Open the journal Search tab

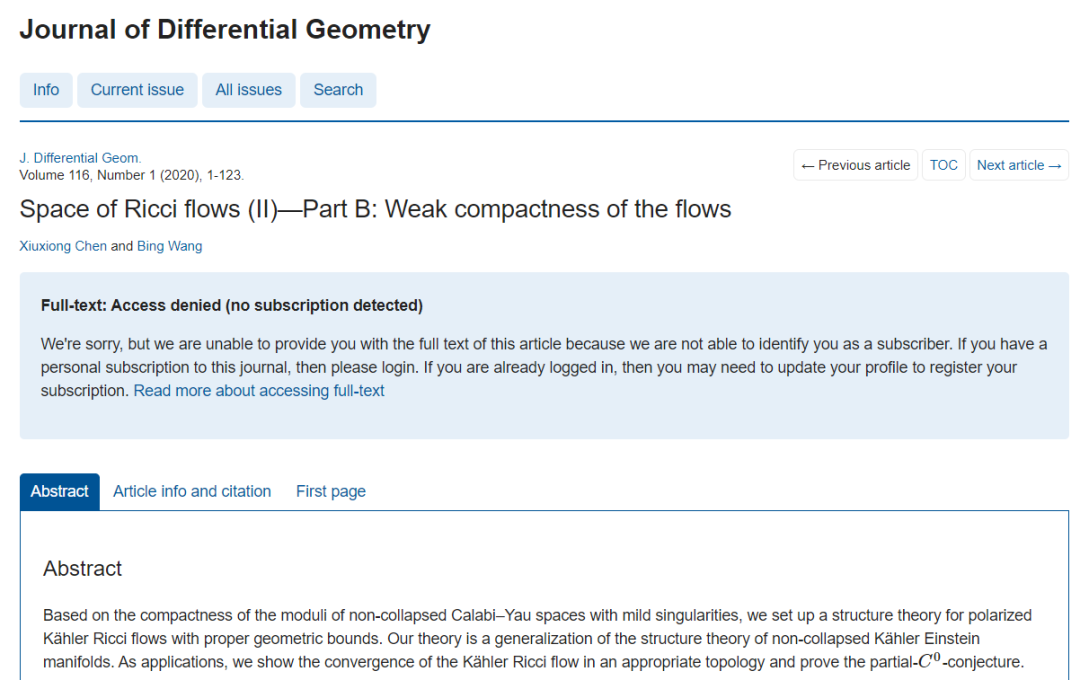point(338,90)
